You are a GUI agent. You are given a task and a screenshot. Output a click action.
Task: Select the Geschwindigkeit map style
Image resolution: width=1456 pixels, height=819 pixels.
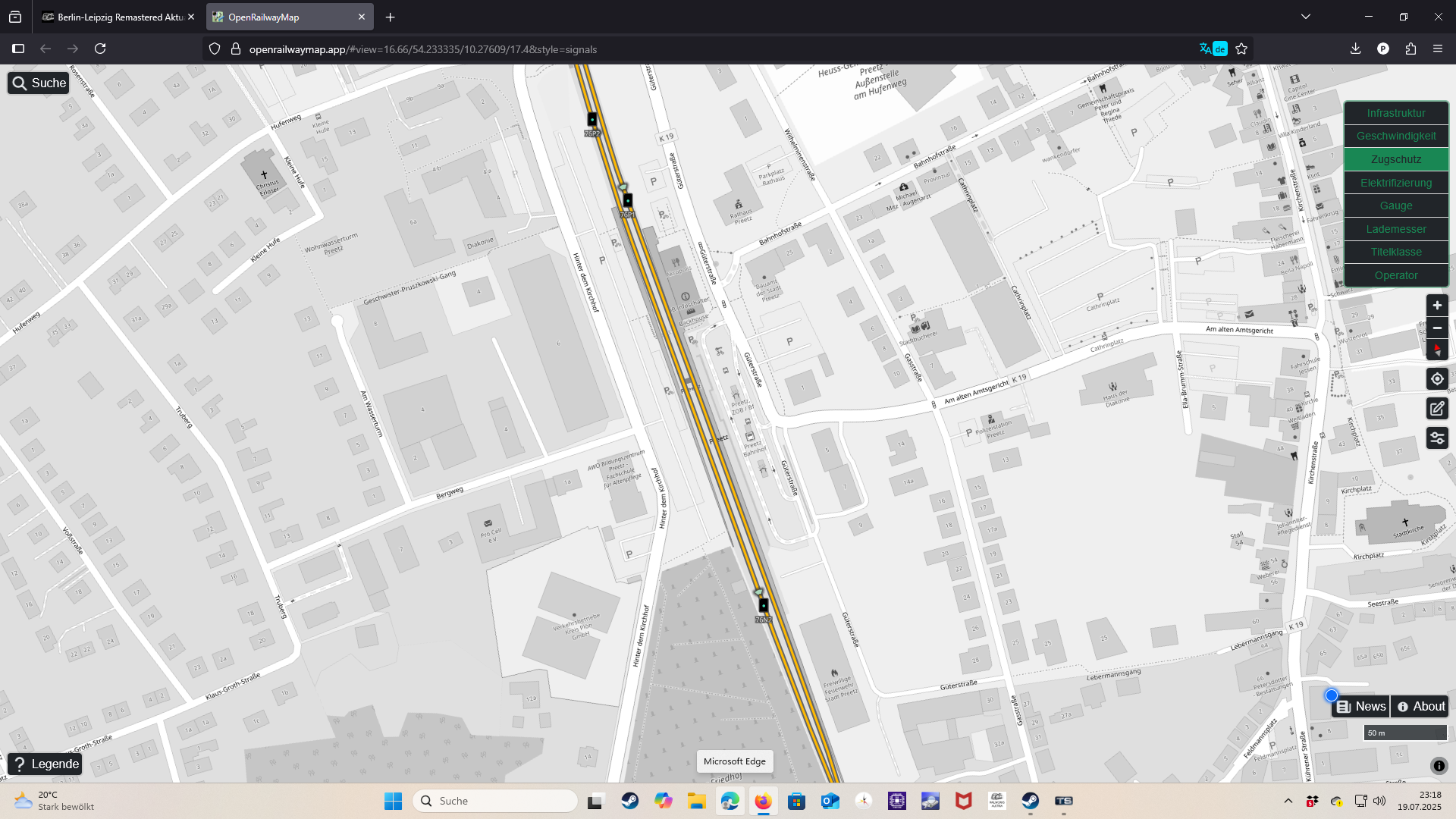pos(1395,136)
